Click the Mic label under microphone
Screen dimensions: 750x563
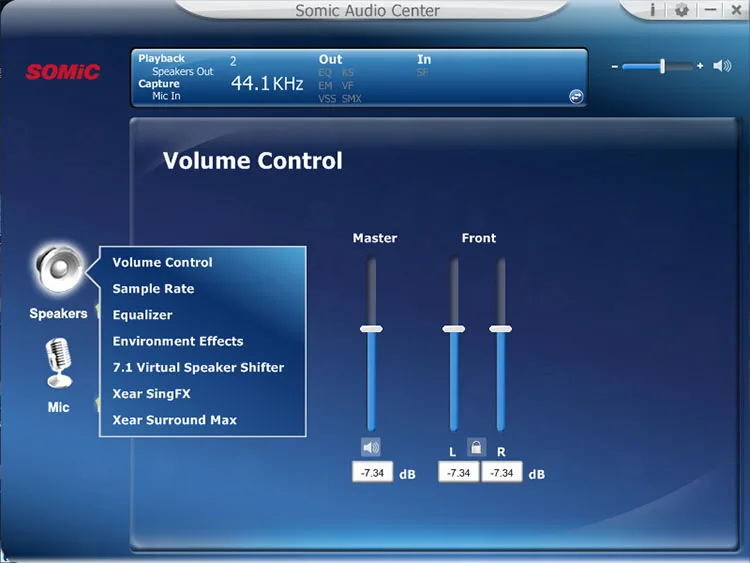58,407
